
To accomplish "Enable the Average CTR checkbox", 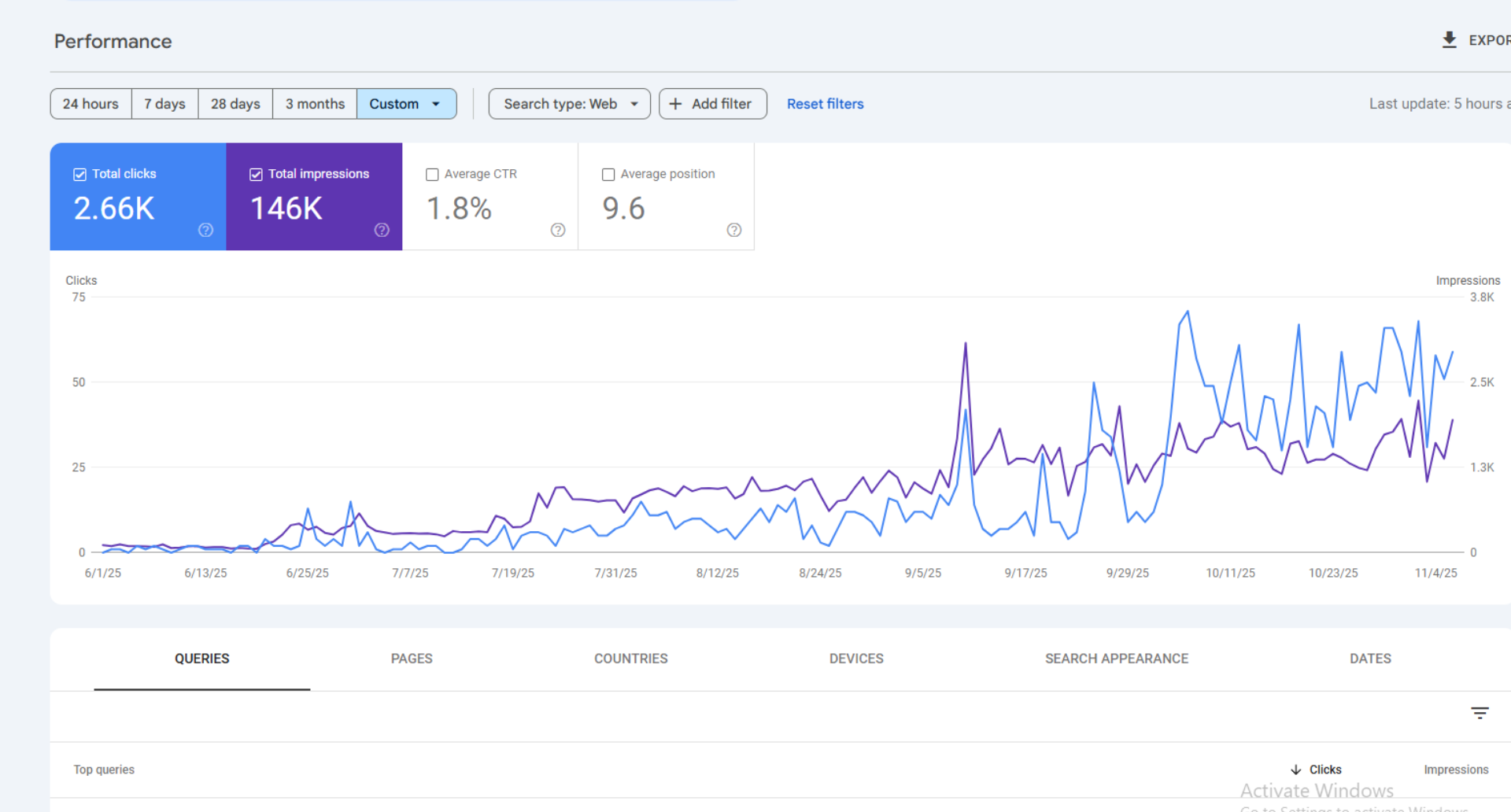I will 431,174.
